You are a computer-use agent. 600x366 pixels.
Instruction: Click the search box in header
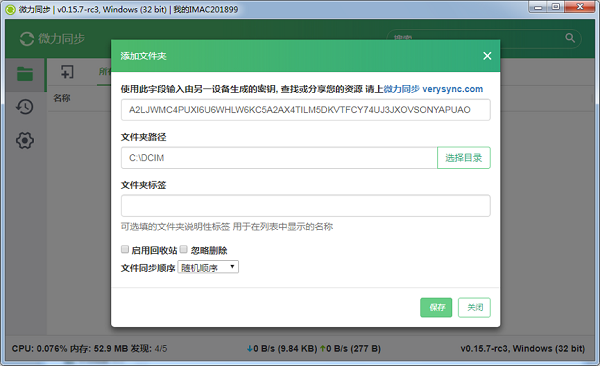[x=484, y=38]
